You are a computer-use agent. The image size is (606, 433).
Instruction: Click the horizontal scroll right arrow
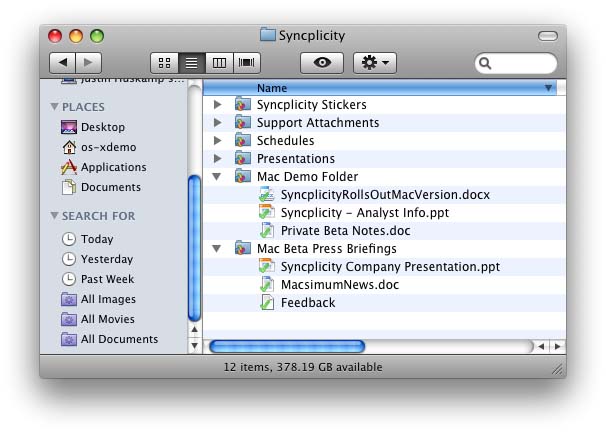point(557,346)
